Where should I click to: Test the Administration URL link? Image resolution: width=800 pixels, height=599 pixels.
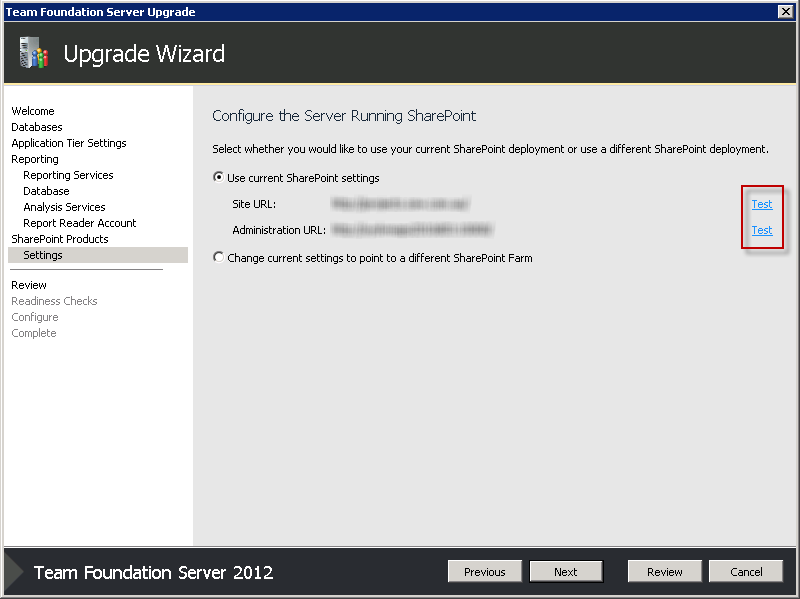[762, 230]
